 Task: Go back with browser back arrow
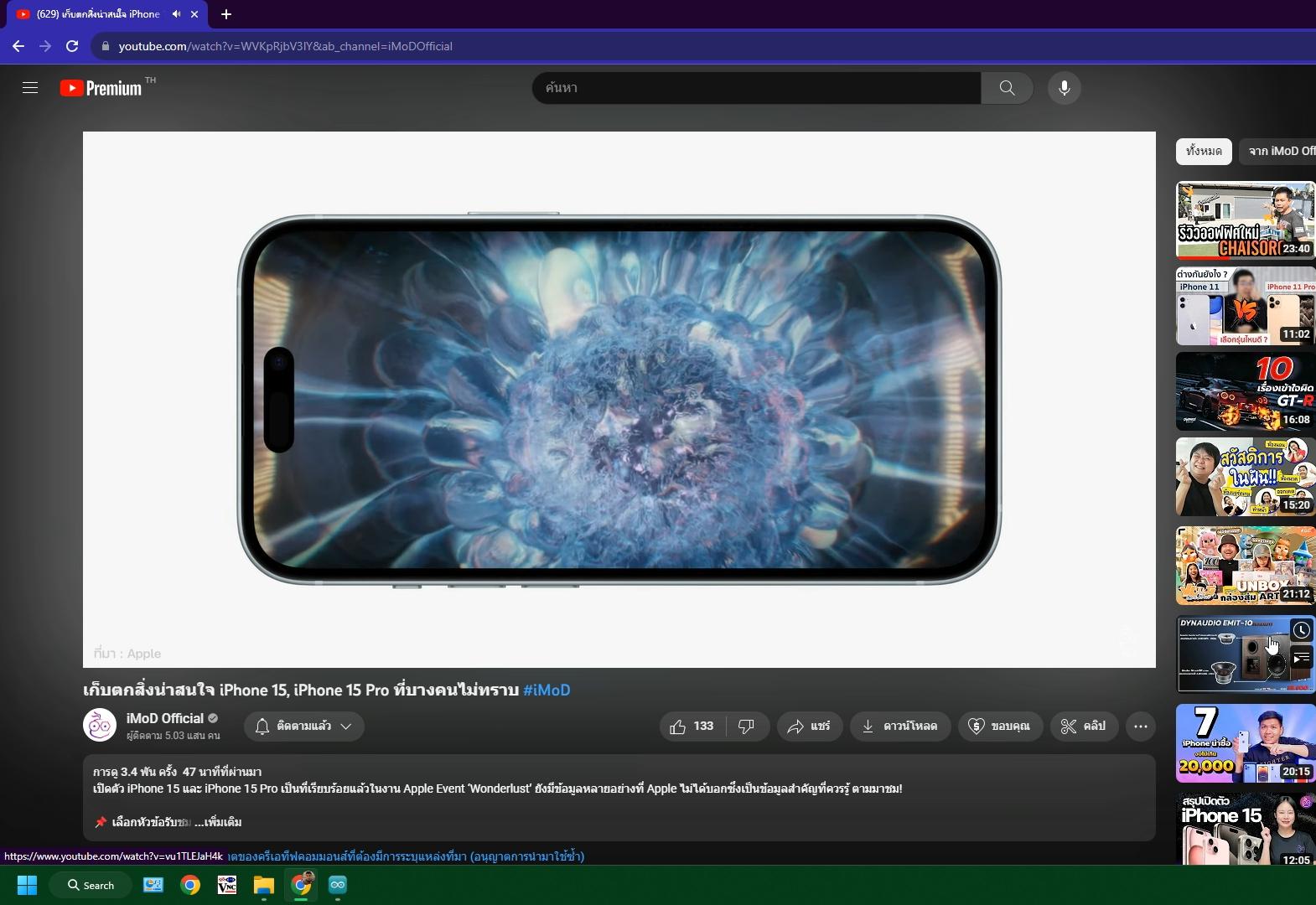18,46
